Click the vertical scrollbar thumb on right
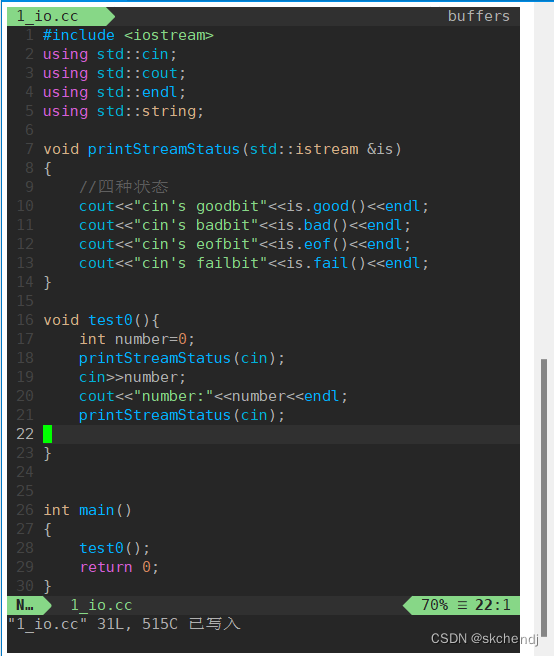Image resolution: width=554 pixels, height=656 pixels. pos(544,497)
